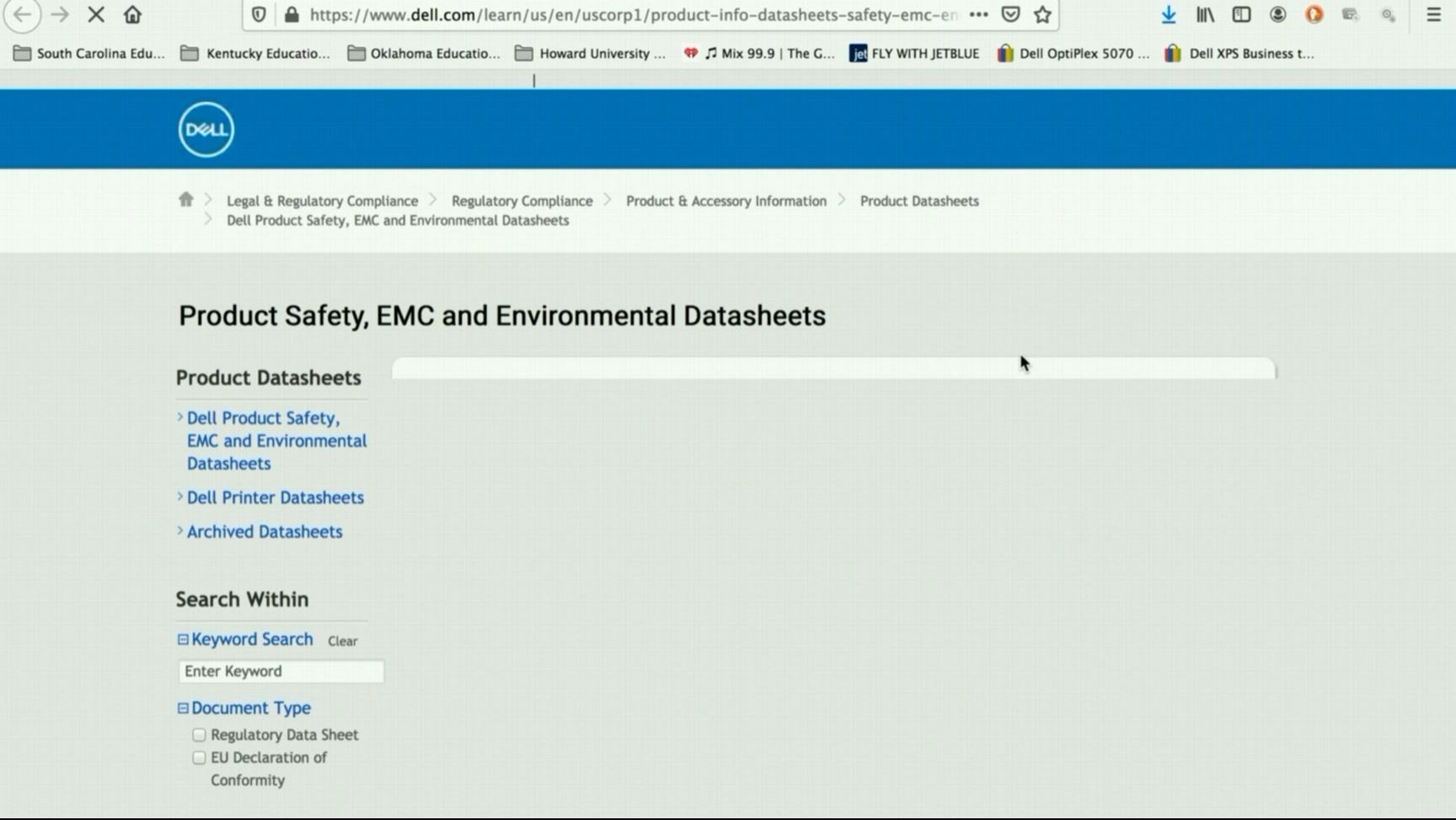Open the Library books icon
1456x820 pixels.
[x=1205, y=14]
